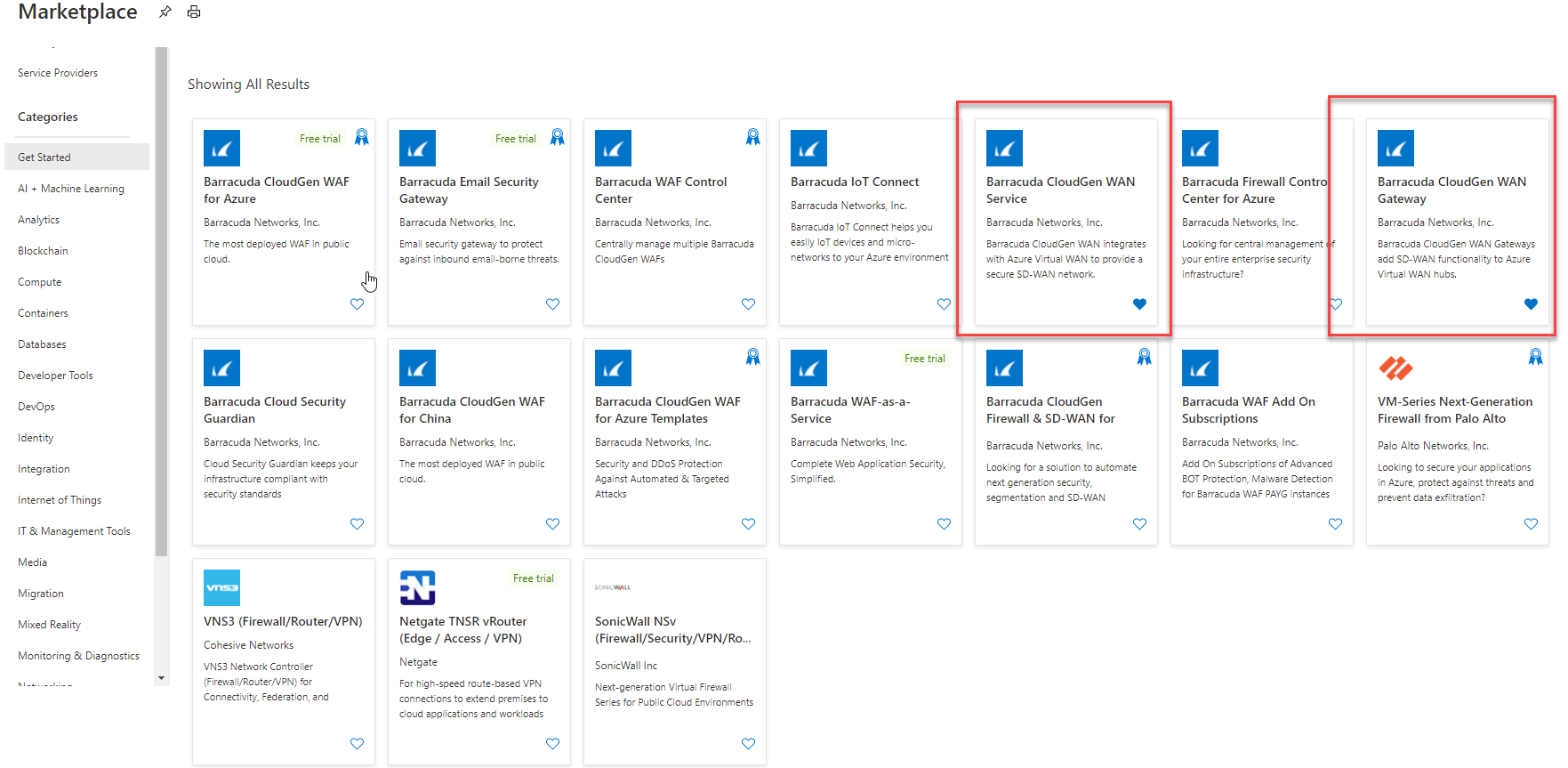The width and height of the screenshot is (1568, 768).
Task: Click Barracuda logo on CloudGen WAF for Azure
Action: pyautogui.click(x=221, y=149)
